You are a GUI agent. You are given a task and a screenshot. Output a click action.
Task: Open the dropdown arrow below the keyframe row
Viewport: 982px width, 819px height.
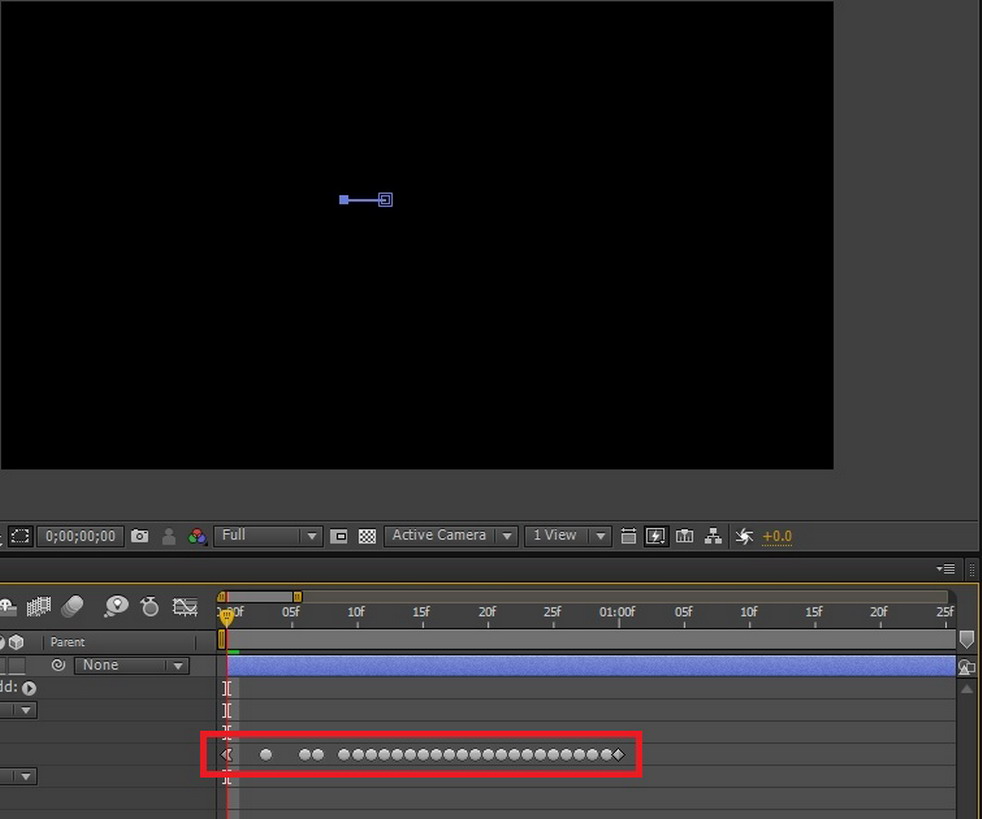(26, 776)
